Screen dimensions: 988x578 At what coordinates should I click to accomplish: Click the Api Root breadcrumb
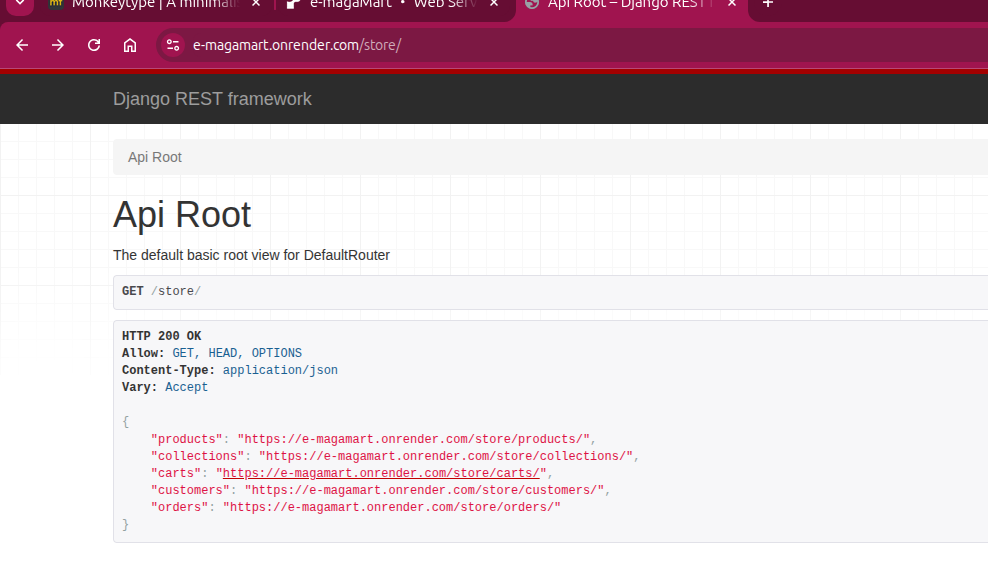[154, 158]
